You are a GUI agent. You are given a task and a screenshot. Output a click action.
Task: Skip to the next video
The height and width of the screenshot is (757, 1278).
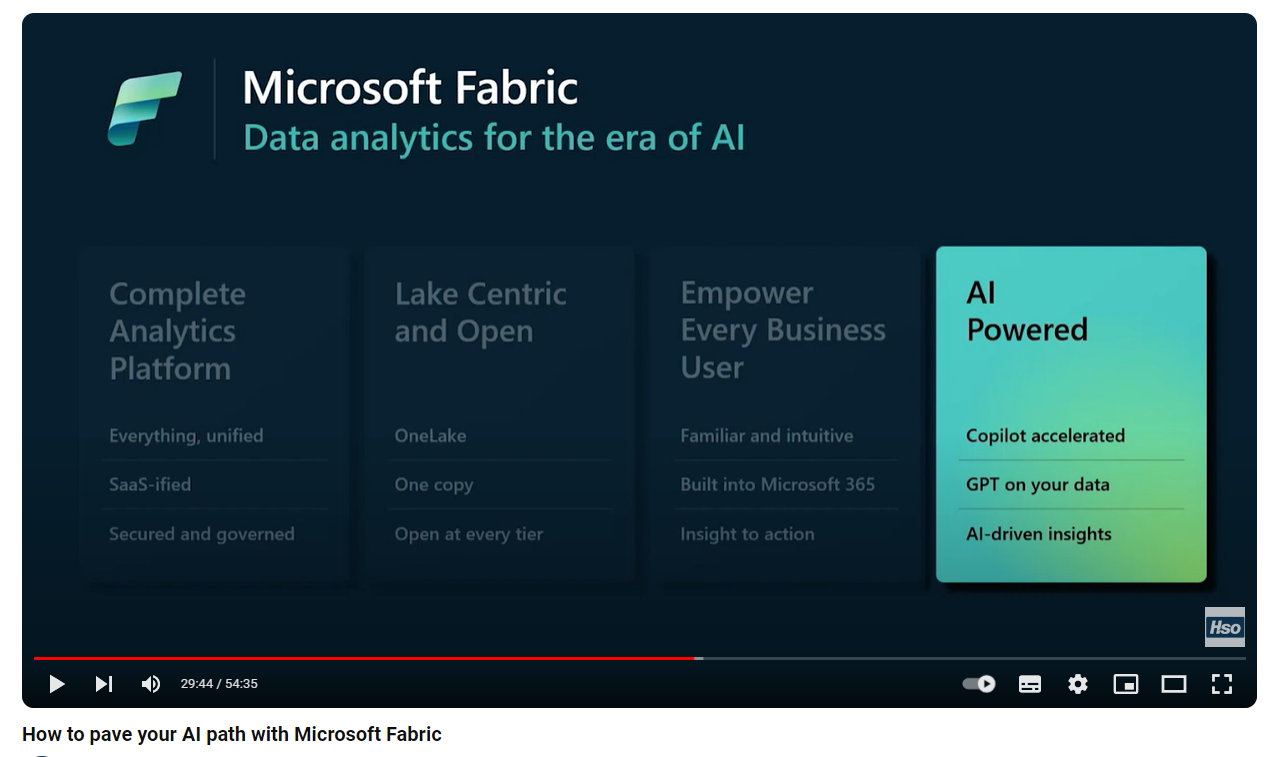pos(104,684)
